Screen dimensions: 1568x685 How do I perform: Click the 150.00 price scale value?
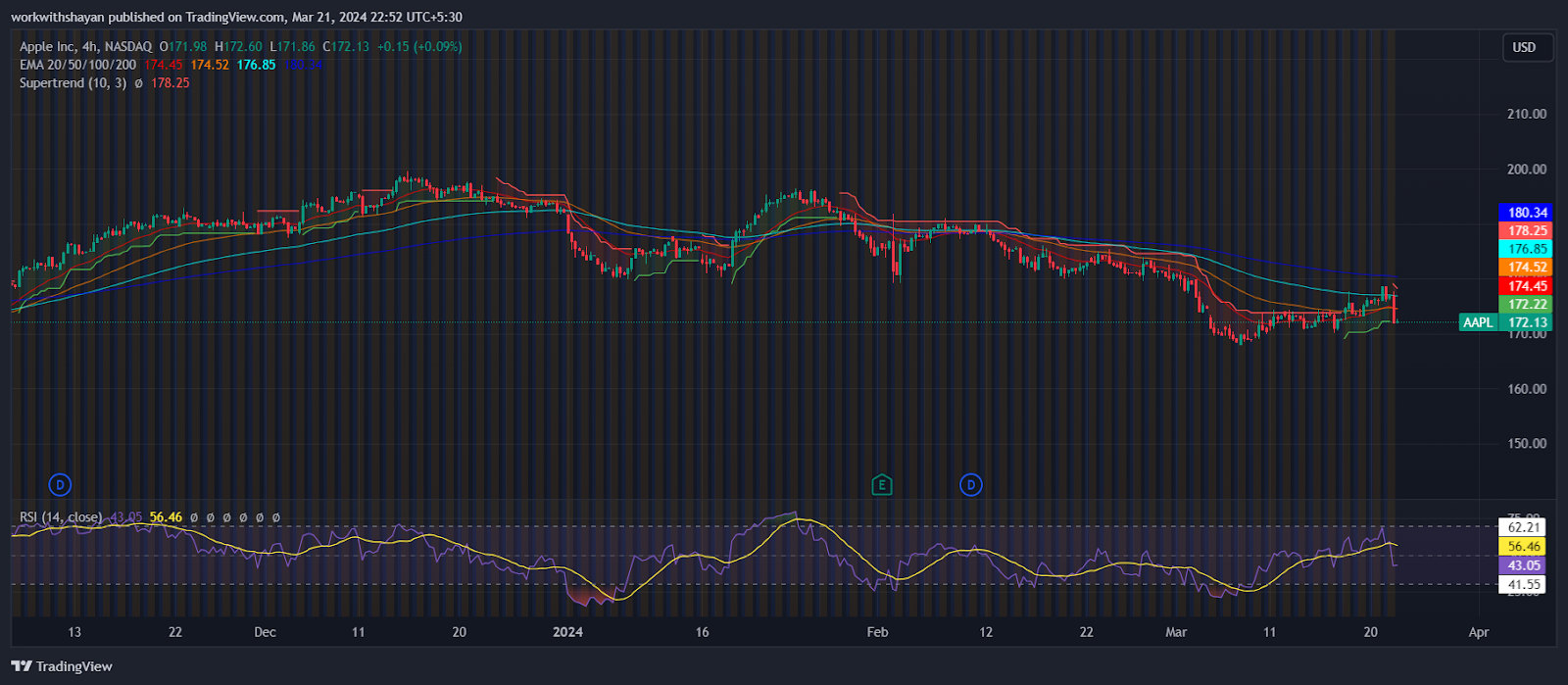coord(1527,443)
